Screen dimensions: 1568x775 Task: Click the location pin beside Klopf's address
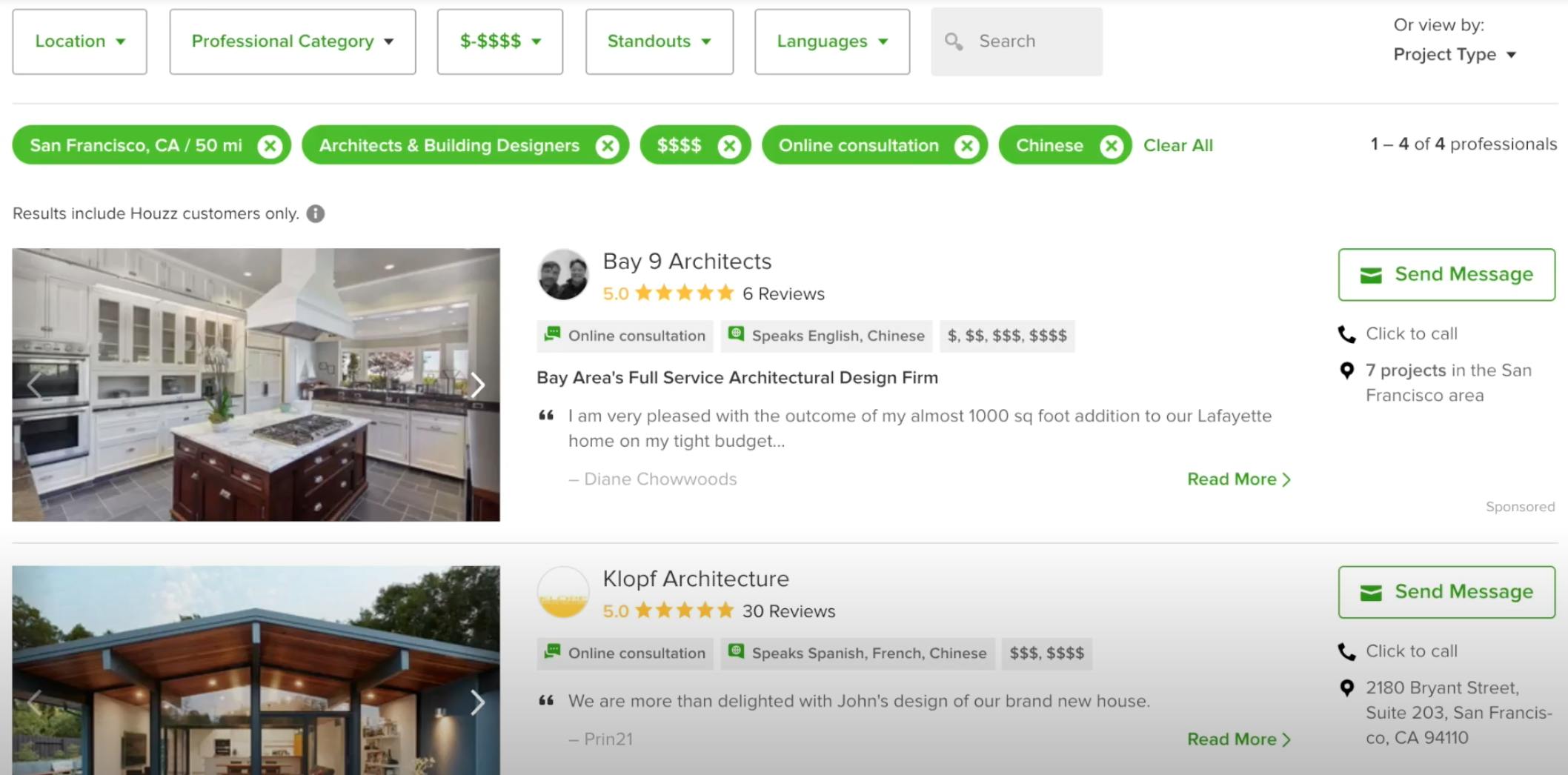(x=1346, y=688)
